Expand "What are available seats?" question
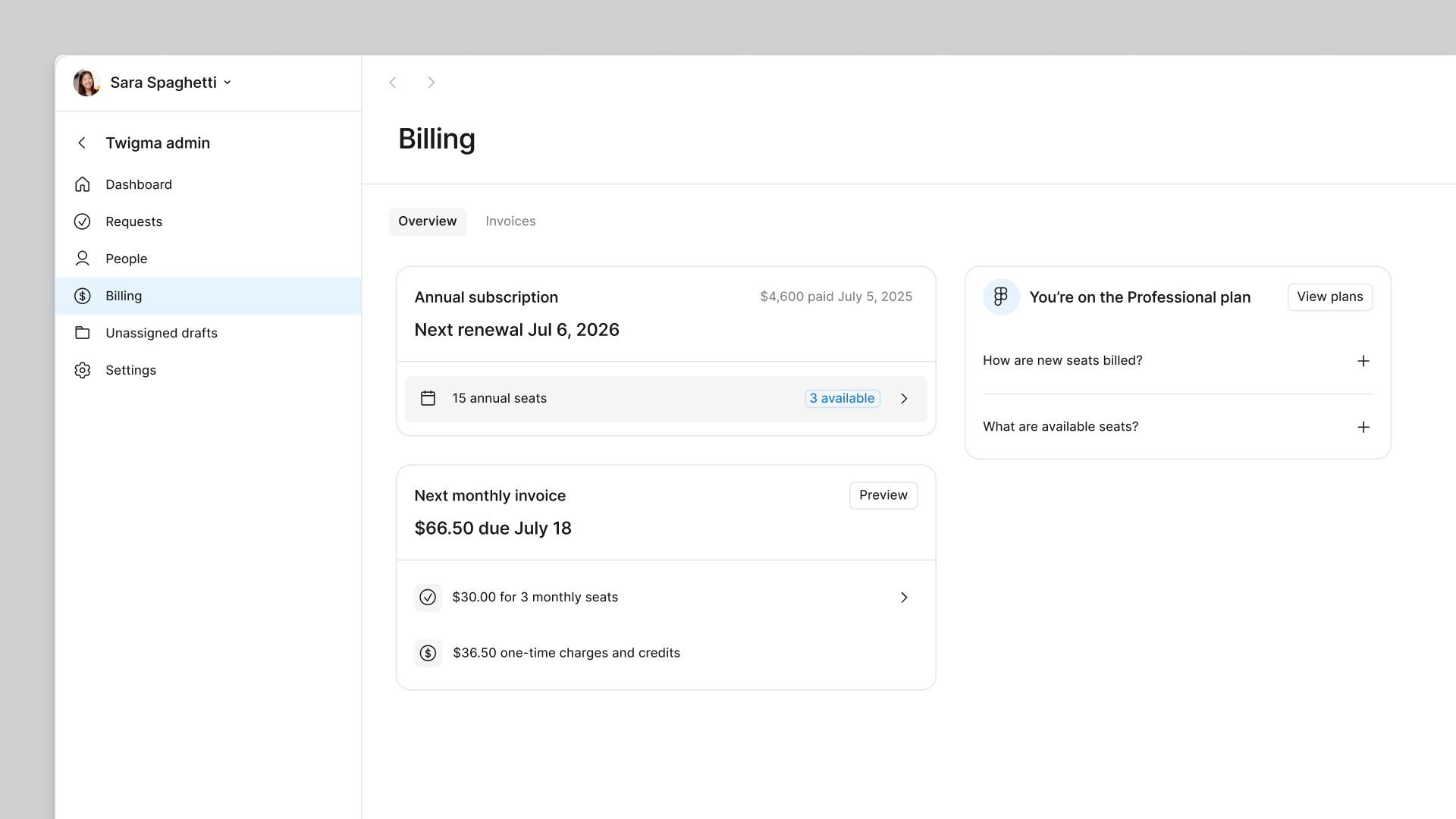 click(1363, 427)
